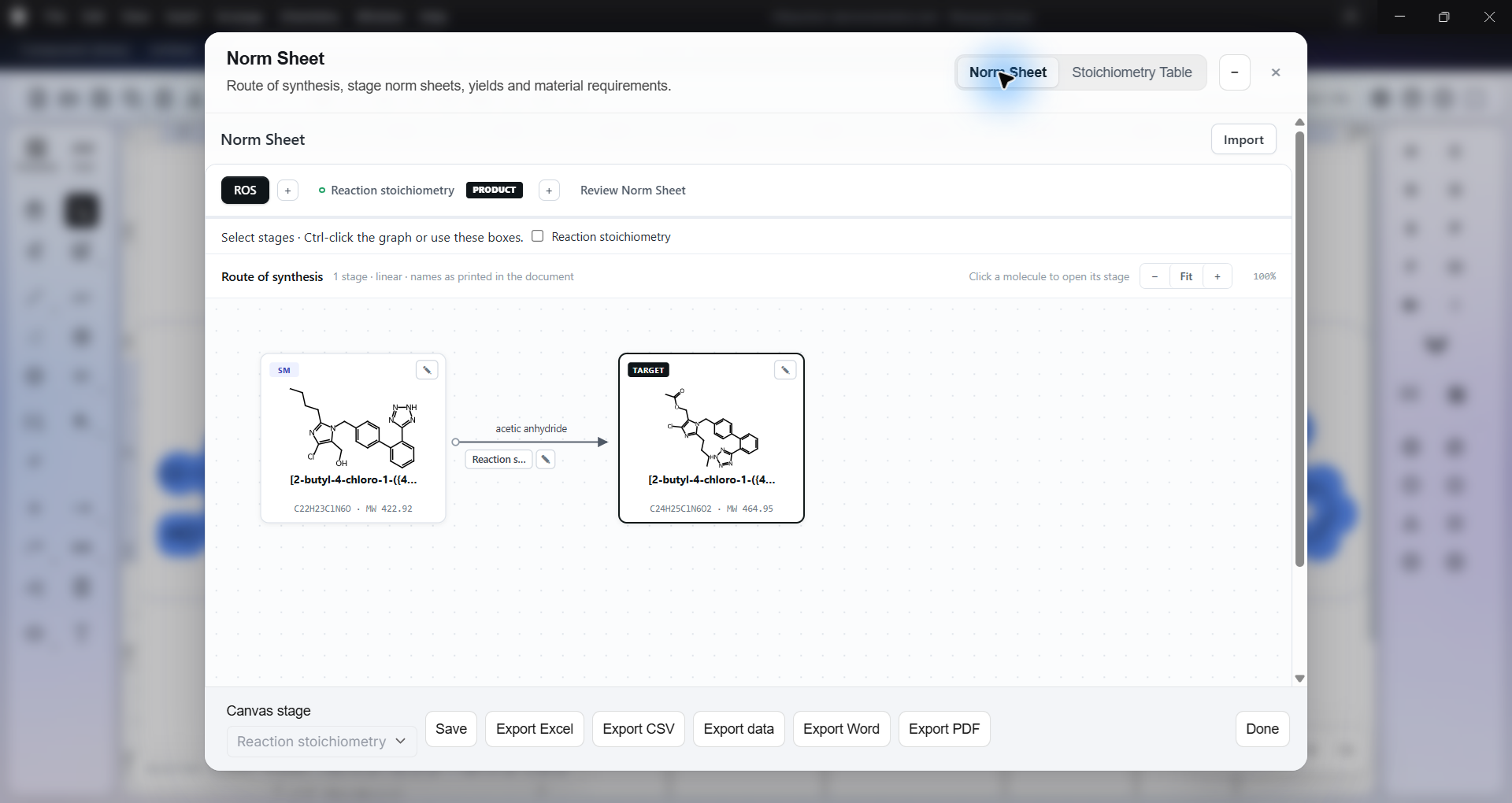Open Review Norm Sheet step
This screenshot has width=1512, height=803.
pyautogui.click(x=633, y=191)
